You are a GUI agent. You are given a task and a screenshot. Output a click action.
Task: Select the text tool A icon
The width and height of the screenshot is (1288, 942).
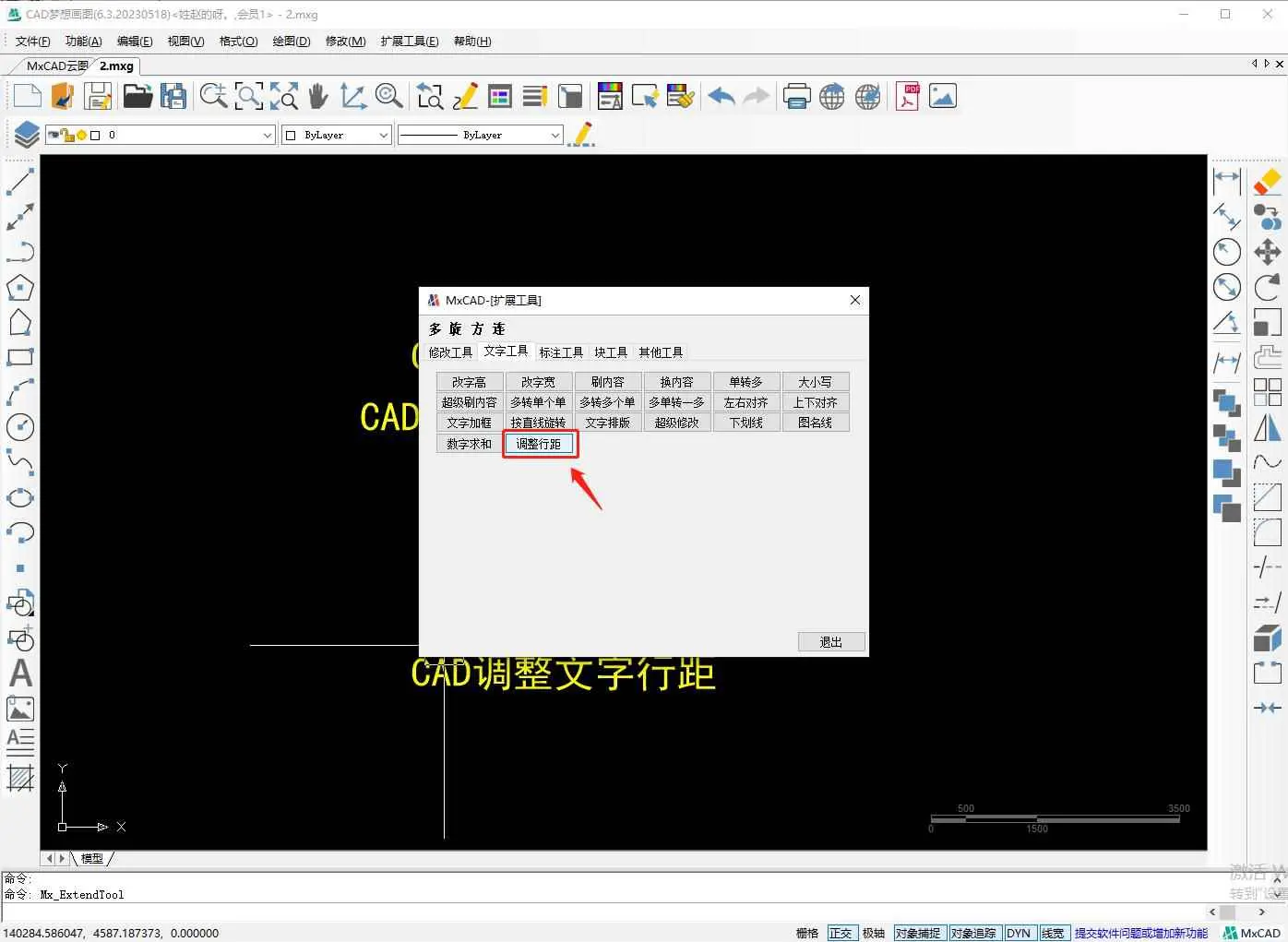point(20,674)
